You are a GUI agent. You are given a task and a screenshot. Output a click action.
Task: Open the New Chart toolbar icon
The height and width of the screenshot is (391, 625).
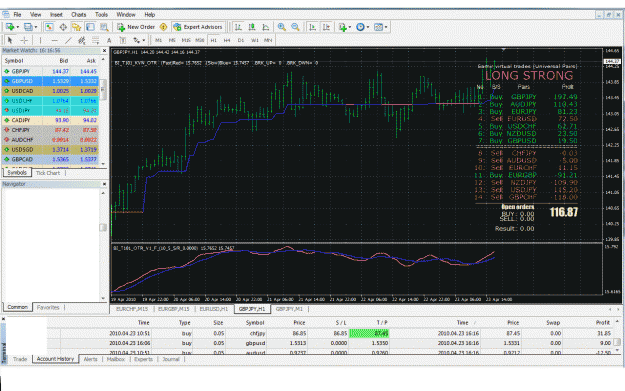click(x=10, y=27)
